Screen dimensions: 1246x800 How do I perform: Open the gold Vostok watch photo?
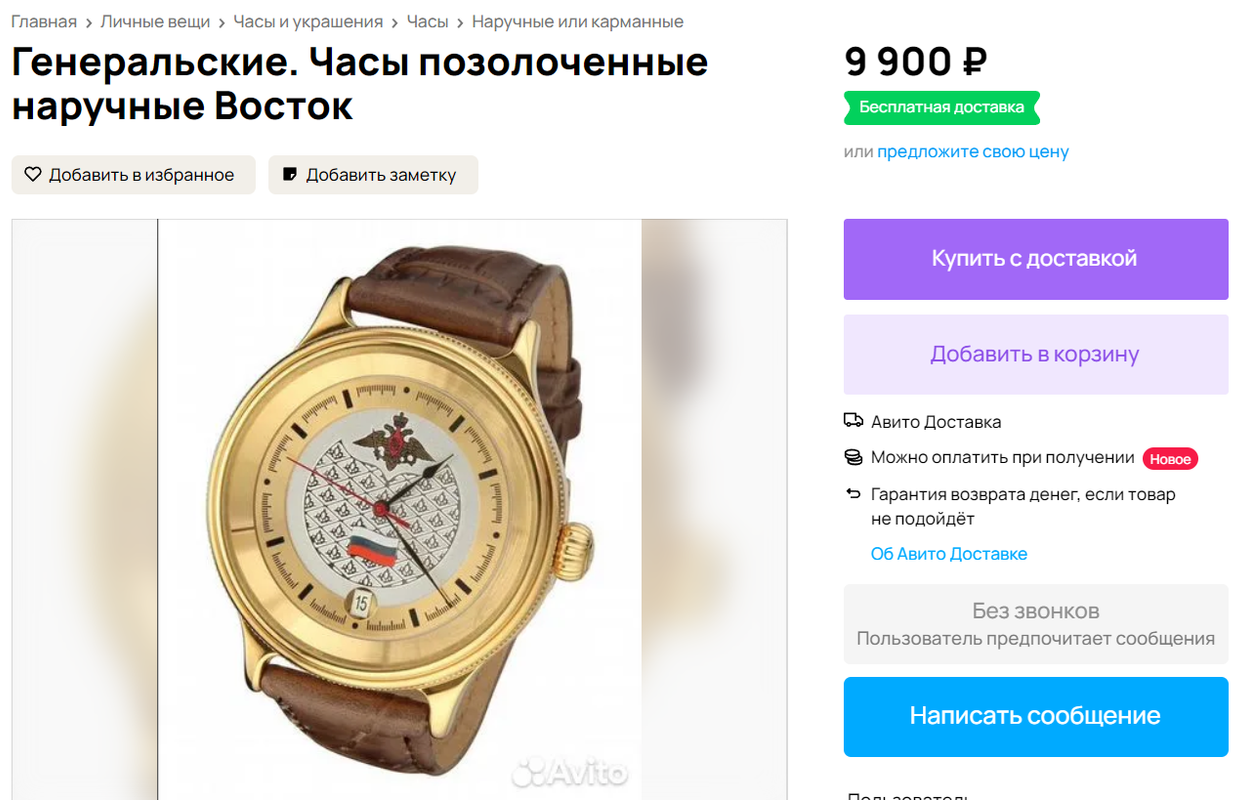click(400, 510)
